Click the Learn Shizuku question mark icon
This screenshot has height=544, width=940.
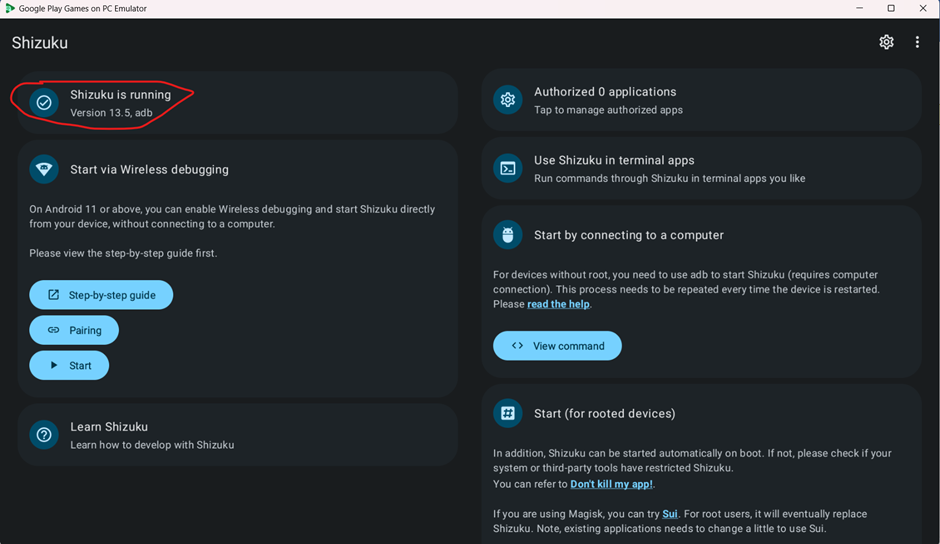(44, 435)
